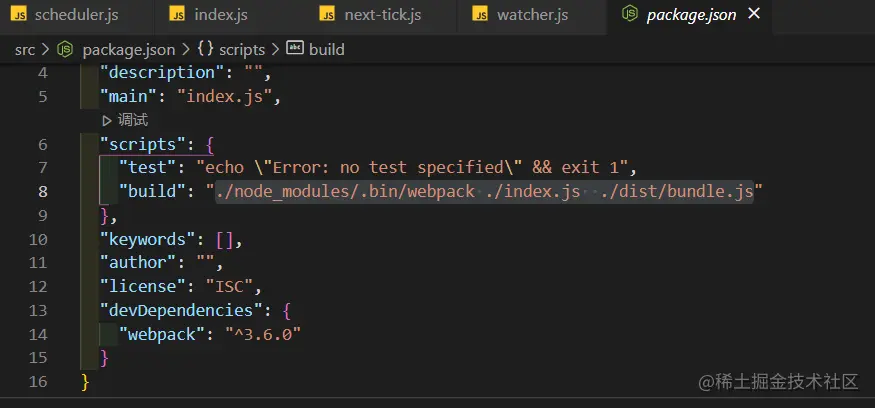Click the "license" key

point(143,286)
